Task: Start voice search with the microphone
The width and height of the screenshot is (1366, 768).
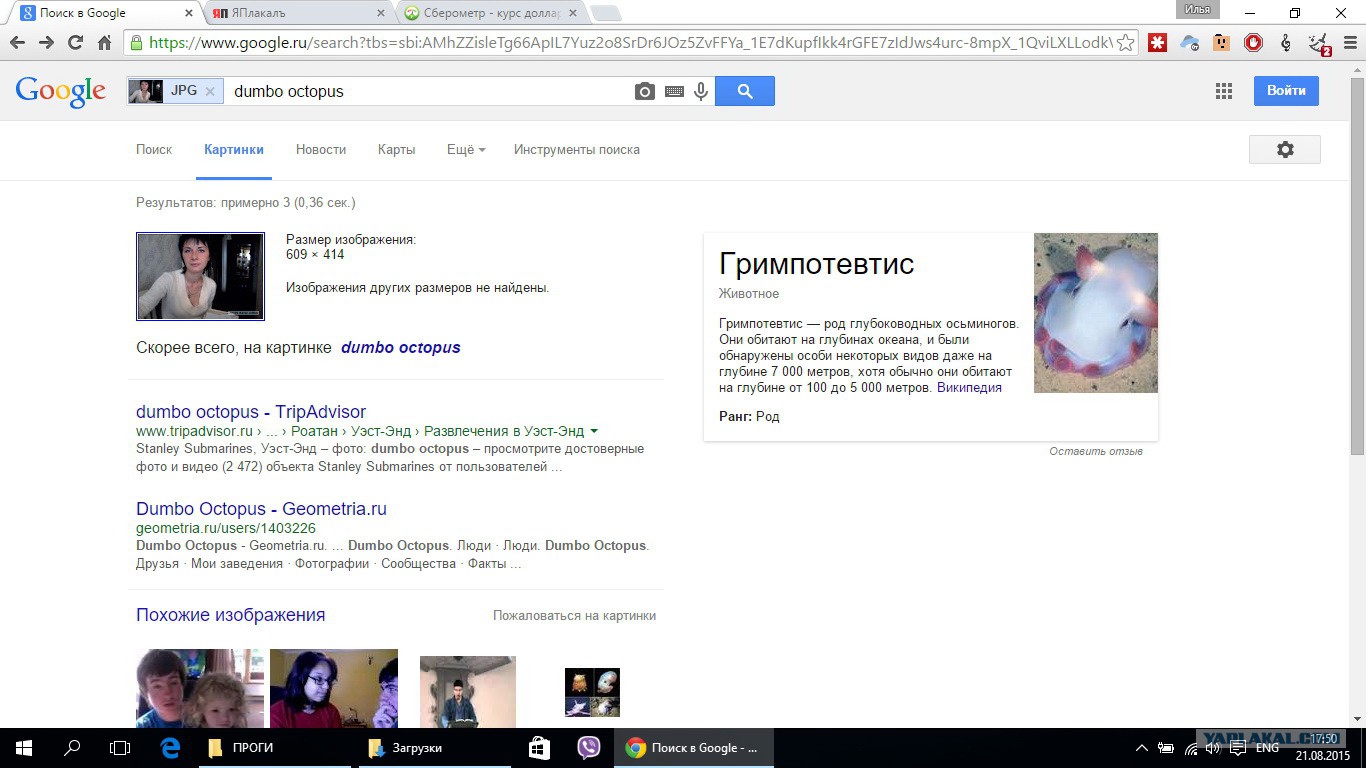Action: [701, 91]
